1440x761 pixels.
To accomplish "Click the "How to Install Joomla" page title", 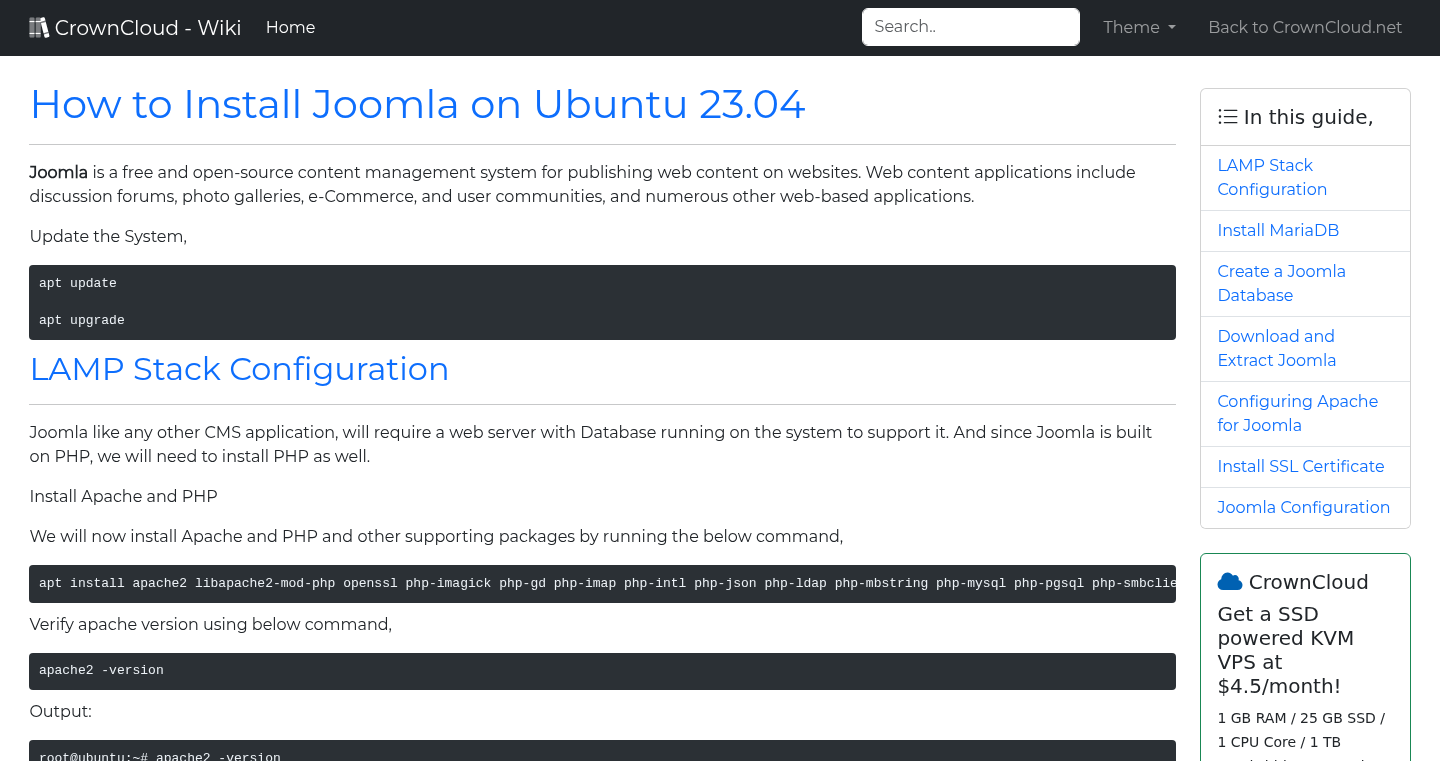I will pos(418,104).
